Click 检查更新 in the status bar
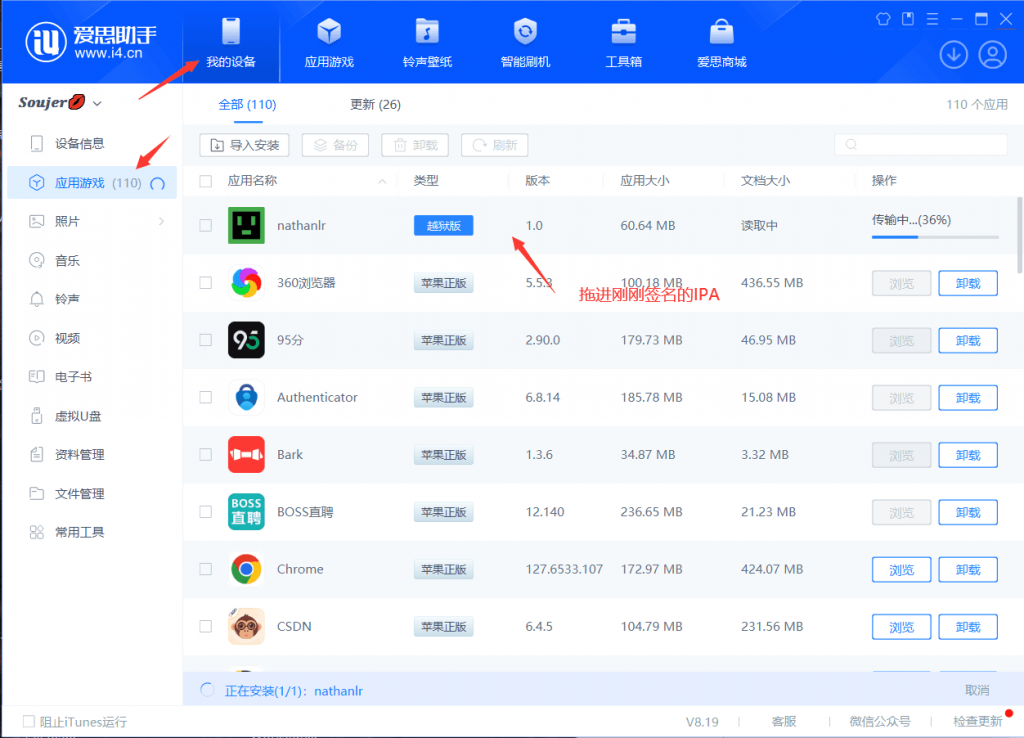The height and width of the screenshot is (738, 1024). 978,721
